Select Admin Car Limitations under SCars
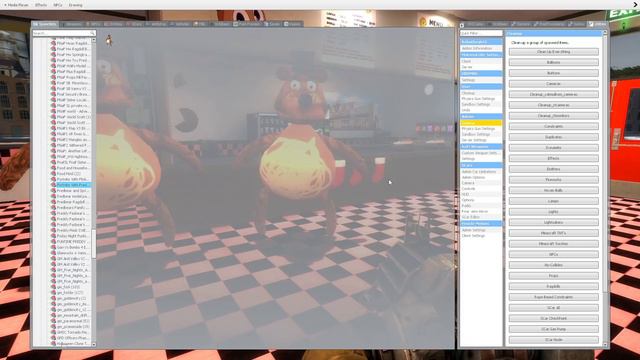The width and height of the screenshot is (640, 360). [481, 172]
